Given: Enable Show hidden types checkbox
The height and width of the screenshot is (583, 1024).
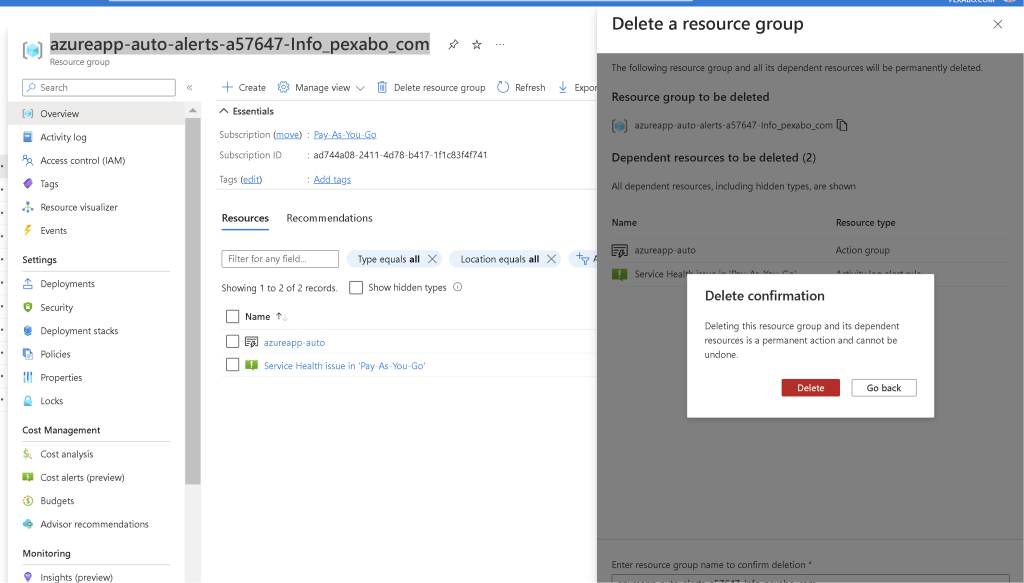Looking at the screenshot, I should coord(356,287).
